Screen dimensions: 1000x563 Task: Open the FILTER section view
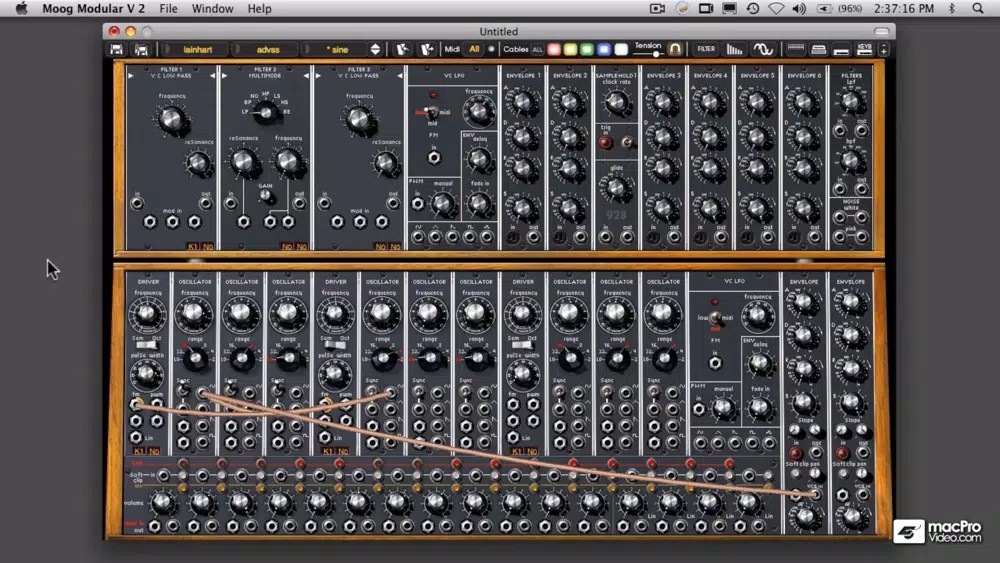[x=706, y=49]
